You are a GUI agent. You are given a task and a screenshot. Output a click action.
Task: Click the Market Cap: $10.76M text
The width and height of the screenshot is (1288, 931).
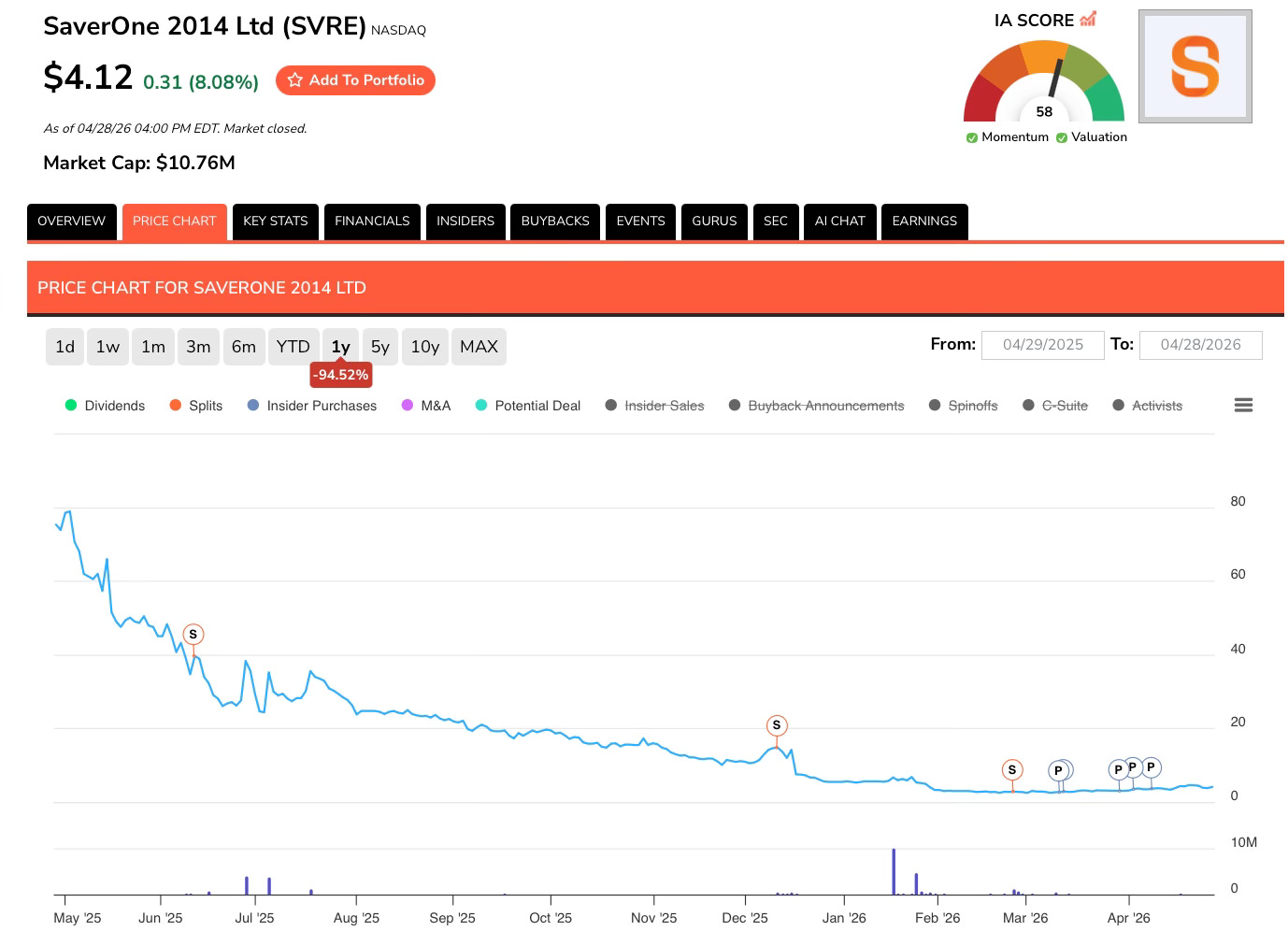tap(139, 163)
